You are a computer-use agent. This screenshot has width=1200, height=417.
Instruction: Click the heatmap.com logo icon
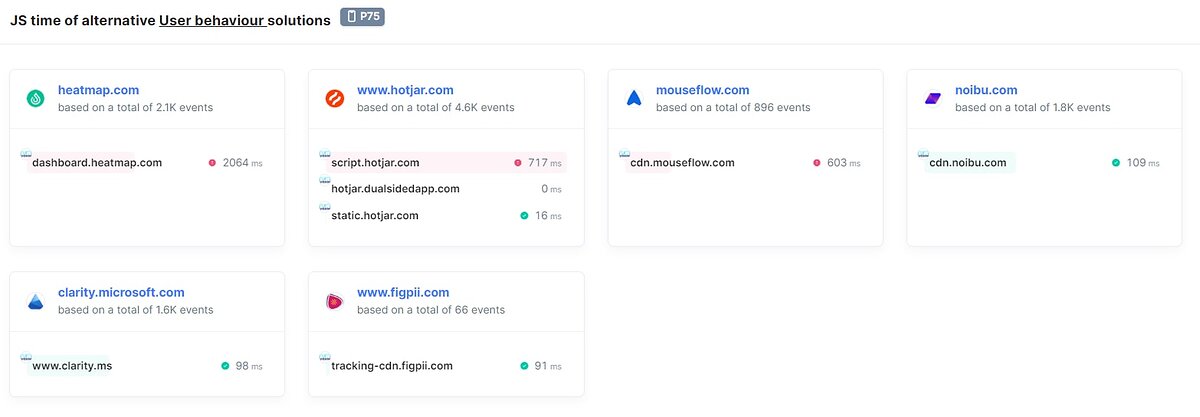tap(36, 98)
